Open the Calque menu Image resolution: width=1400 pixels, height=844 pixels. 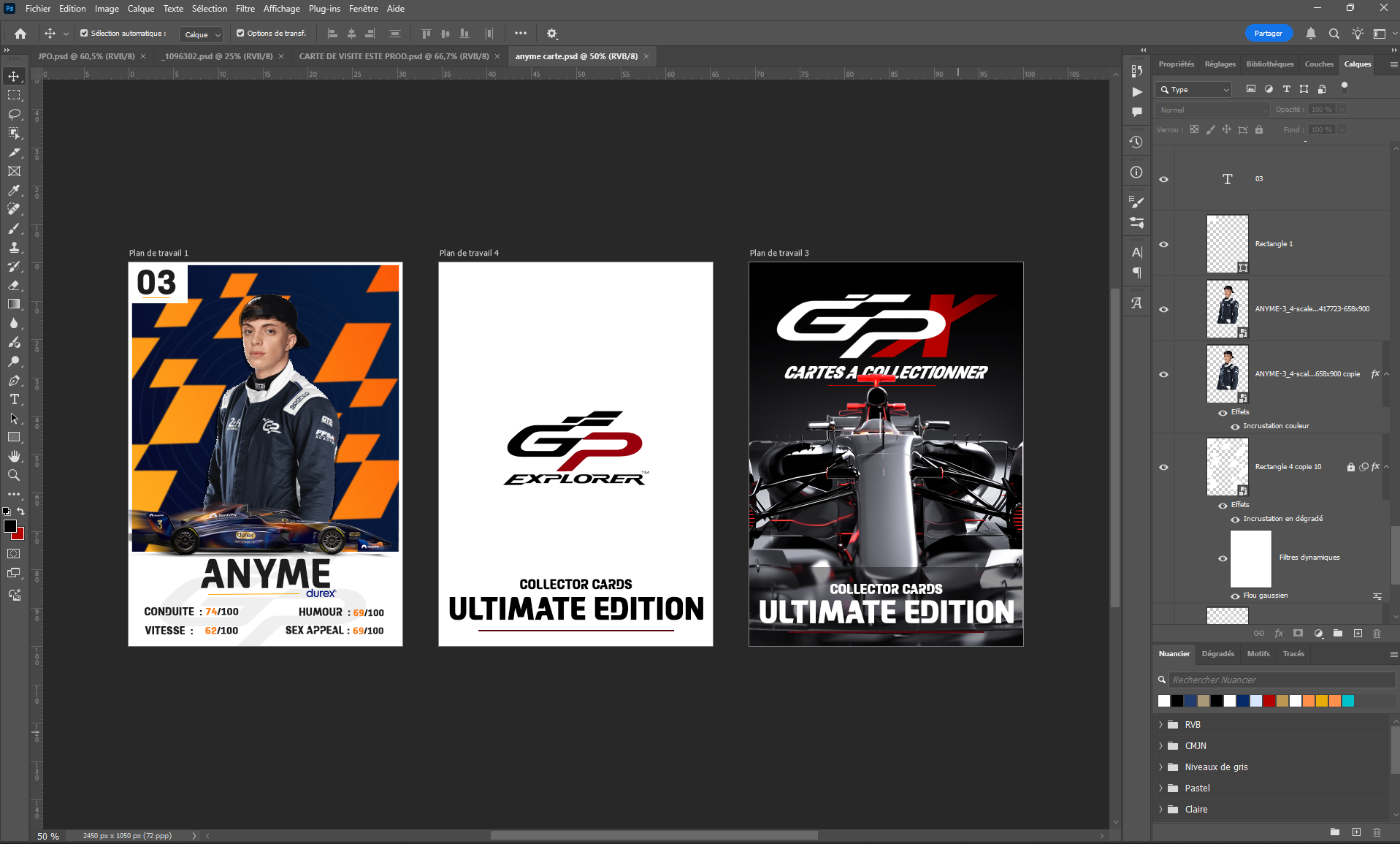pyautogui.click(x=141, y=9)
